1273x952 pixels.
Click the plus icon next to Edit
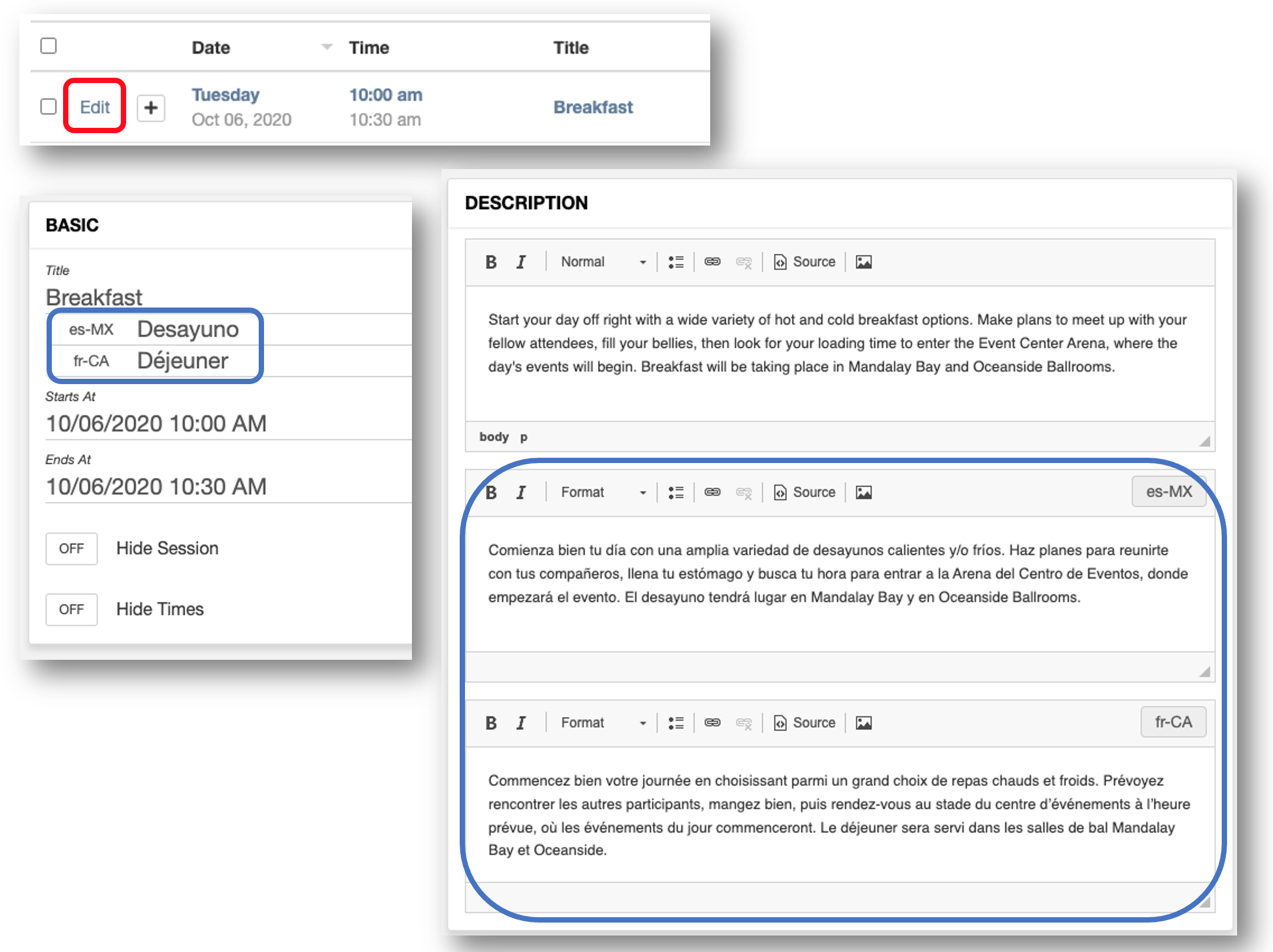click(151, 108)
